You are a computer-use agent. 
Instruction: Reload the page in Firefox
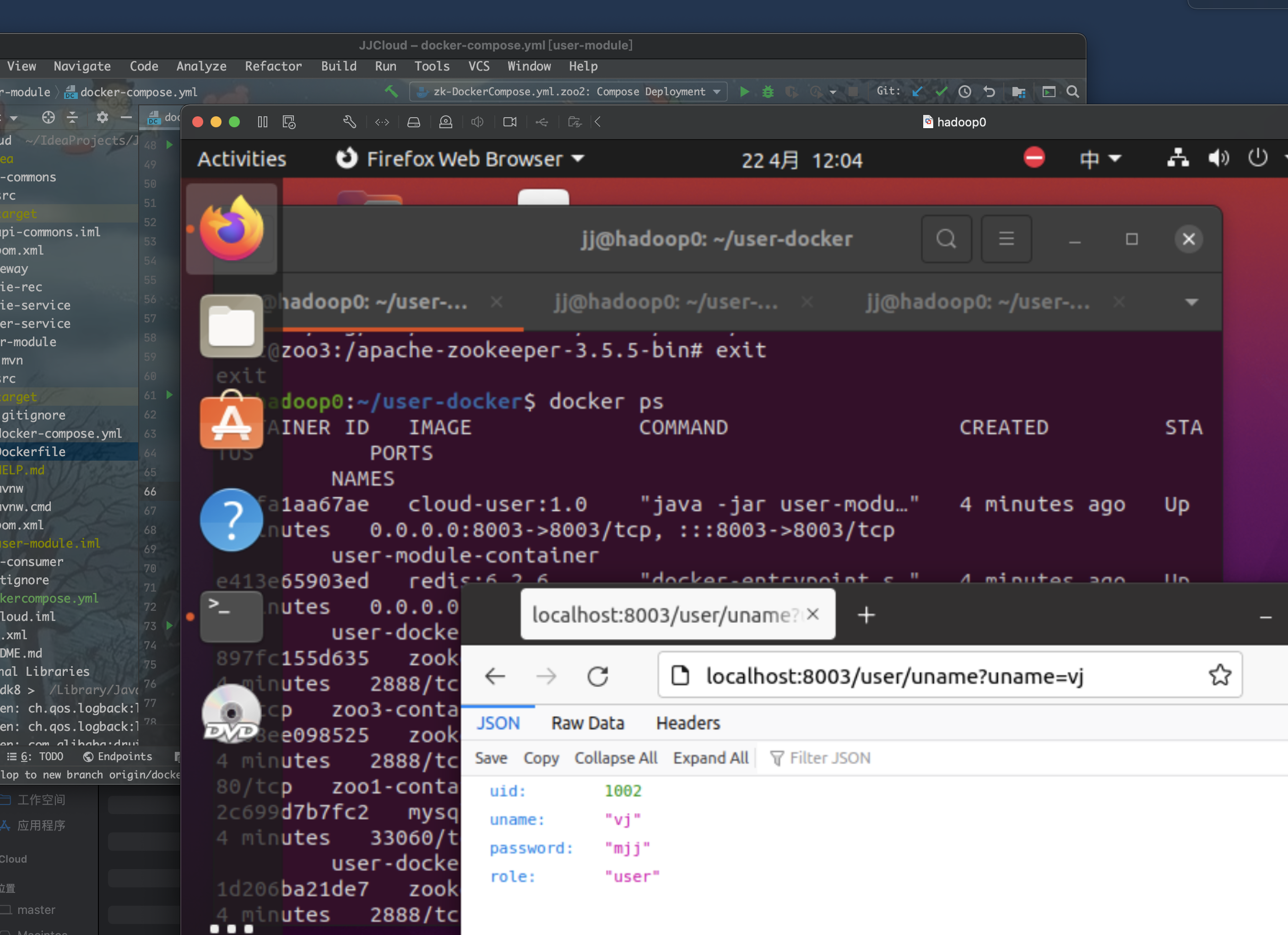tap(598, 676)
